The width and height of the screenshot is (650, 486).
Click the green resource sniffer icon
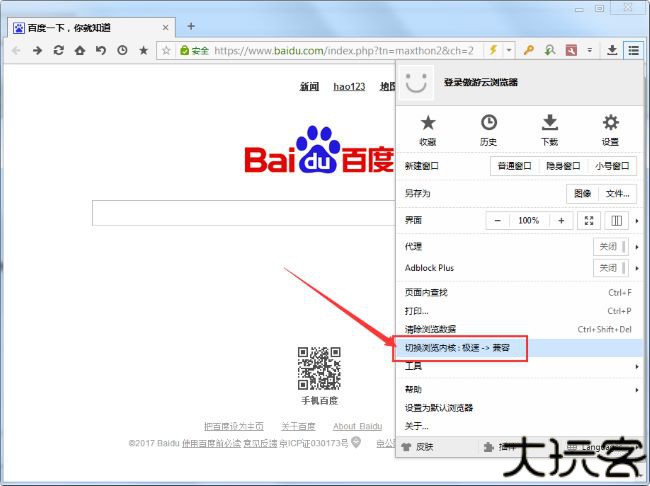tap(550, 51)
